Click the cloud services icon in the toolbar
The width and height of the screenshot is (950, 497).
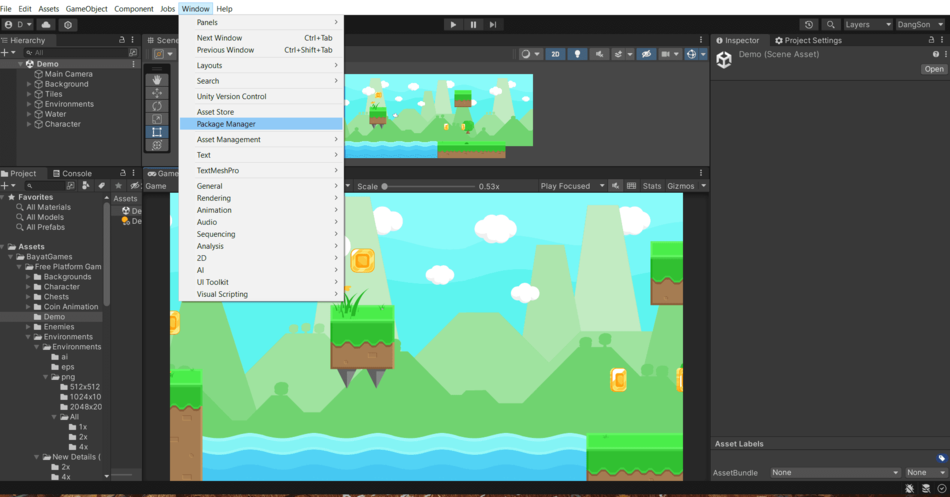[46, 25]
